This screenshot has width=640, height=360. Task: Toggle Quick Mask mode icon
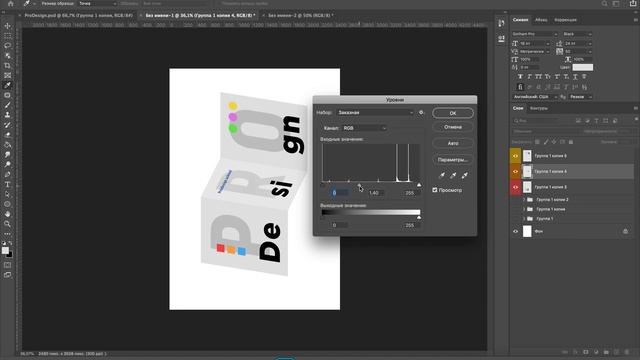coord(7,265)
